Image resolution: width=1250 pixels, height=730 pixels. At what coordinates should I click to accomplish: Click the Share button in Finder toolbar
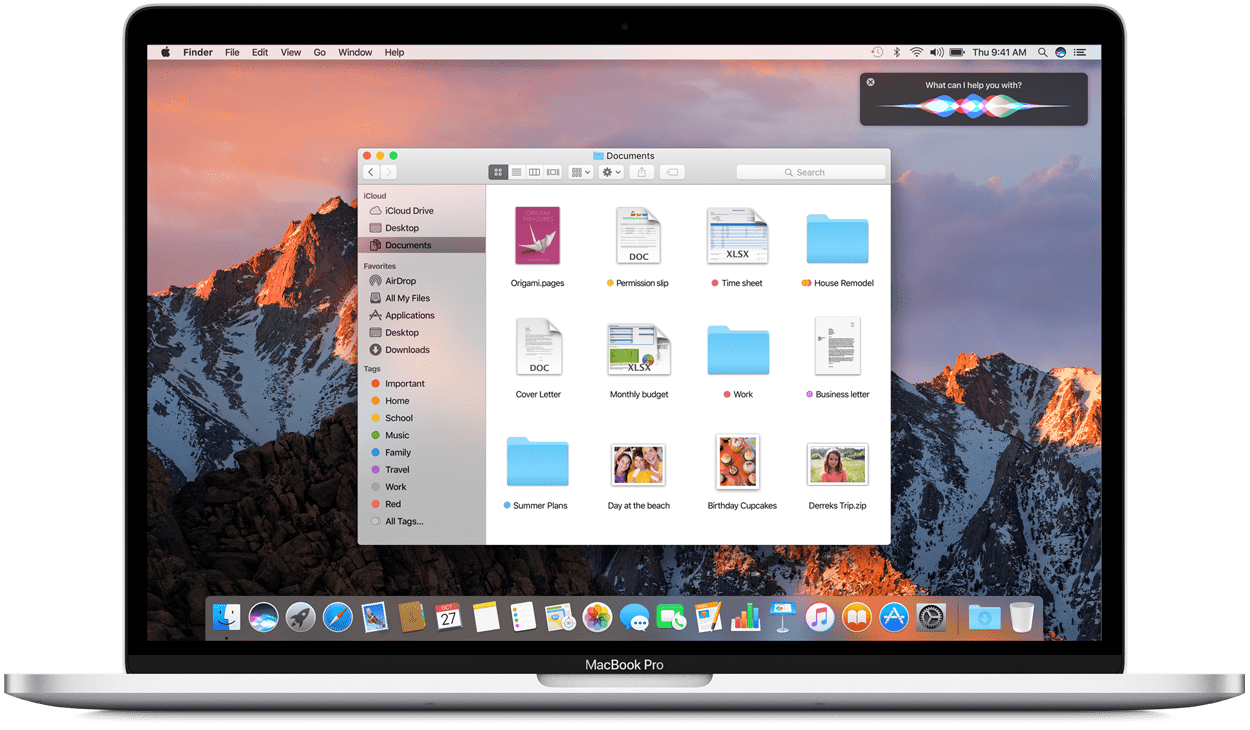642,172
